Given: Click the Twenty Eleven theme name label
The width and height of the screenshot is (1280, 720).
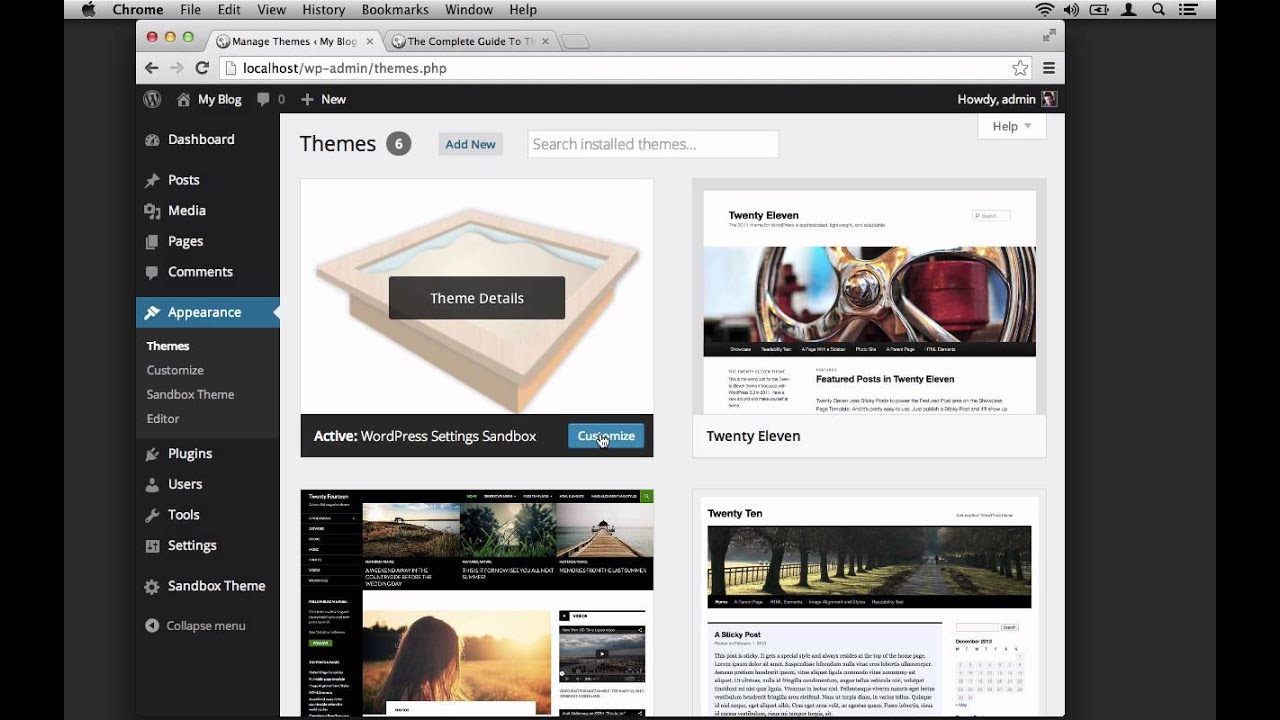Looking at the screenshot, I should click(753, 436).
